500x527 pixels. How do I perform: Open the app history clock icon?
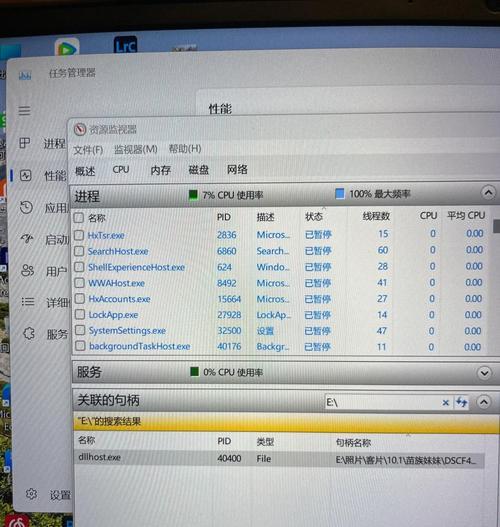coord(26,207)
